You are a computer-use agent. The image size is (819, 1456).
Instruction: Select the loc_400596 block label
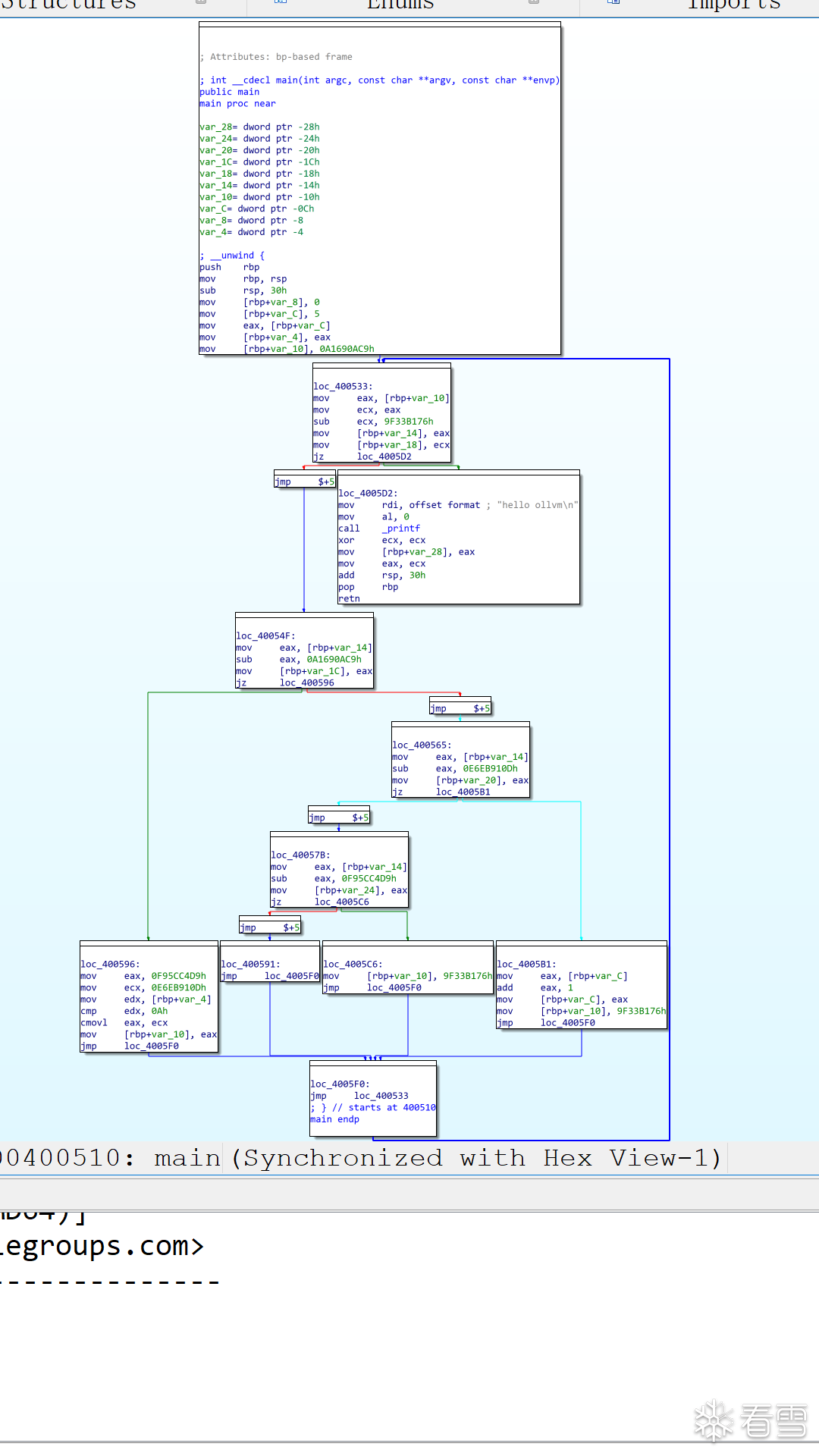click(x=111, y=965)
